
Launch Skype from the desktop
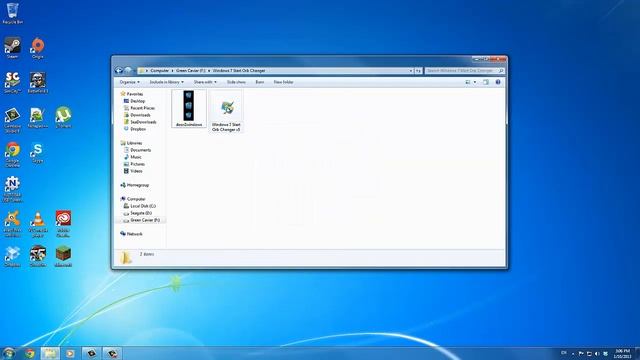38,153
